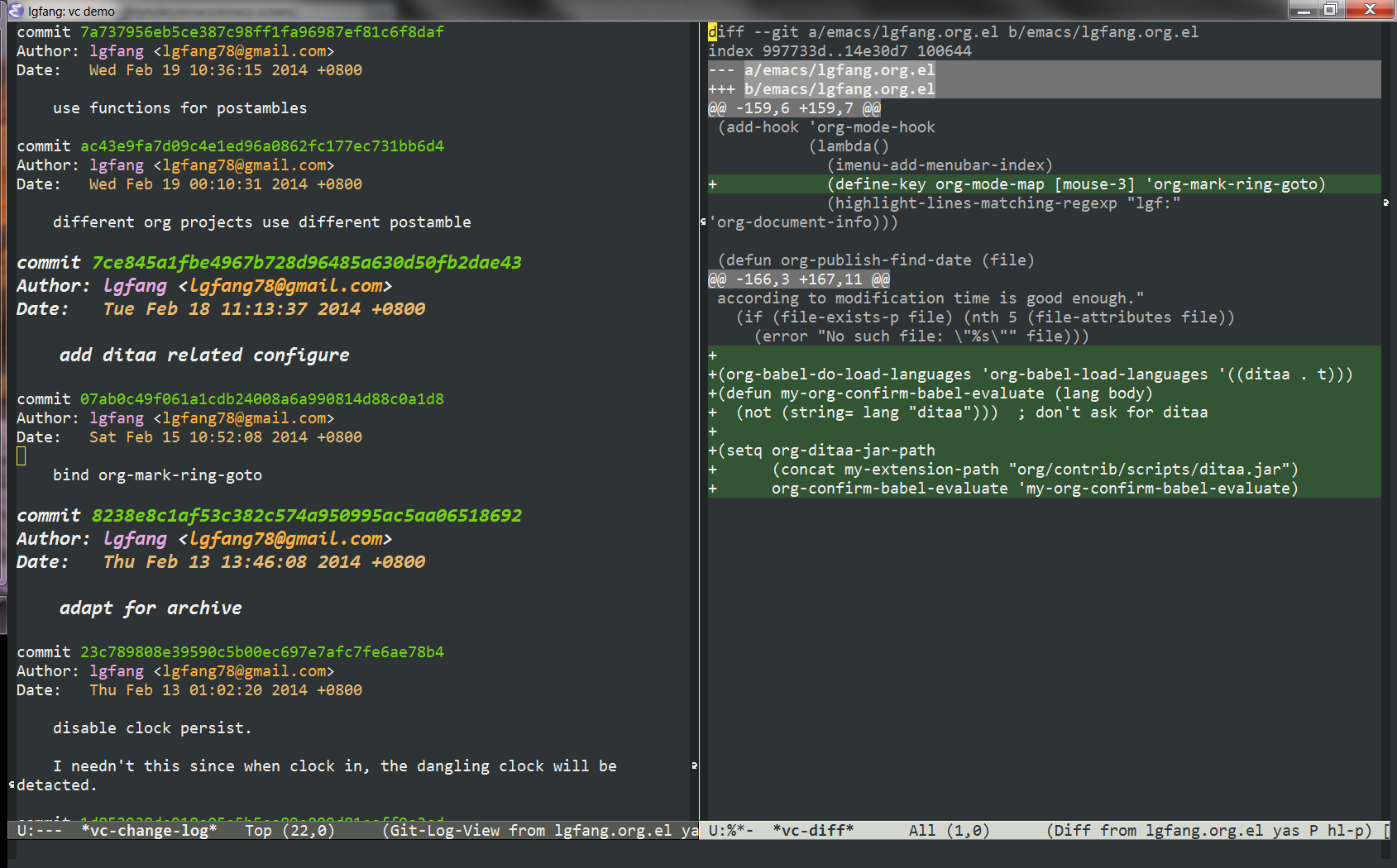Click date "Wed Feb 19 00:10:31 2014 +0800"

(225, 184)
